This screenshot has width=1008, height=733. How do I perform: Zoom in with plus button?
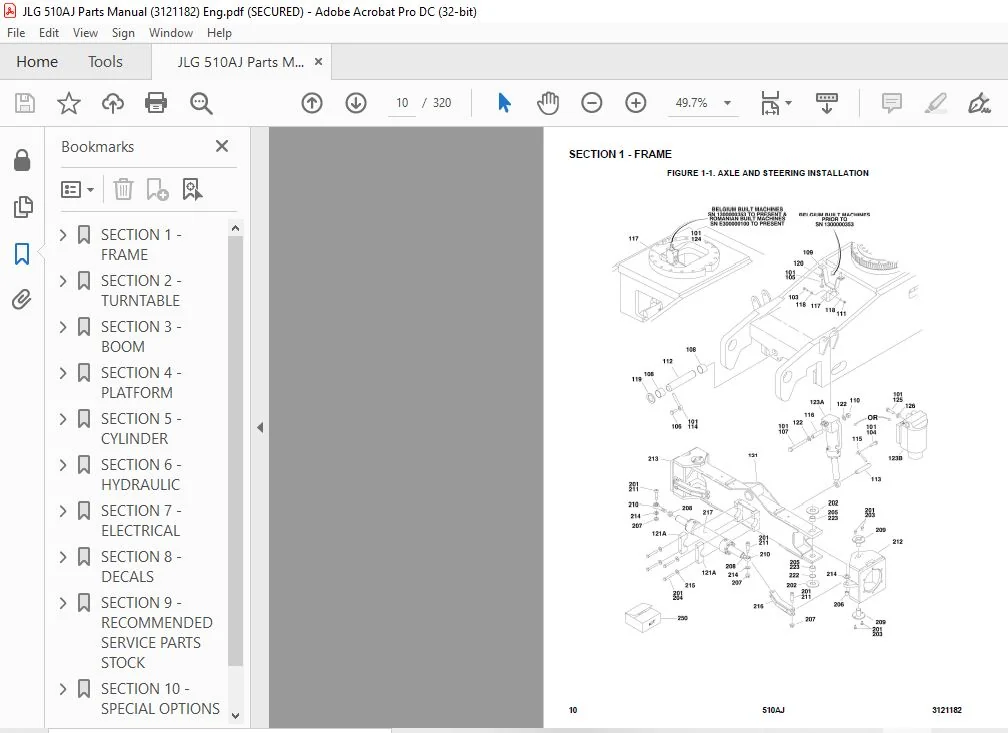pyautogui.click(x=636, y=103)
